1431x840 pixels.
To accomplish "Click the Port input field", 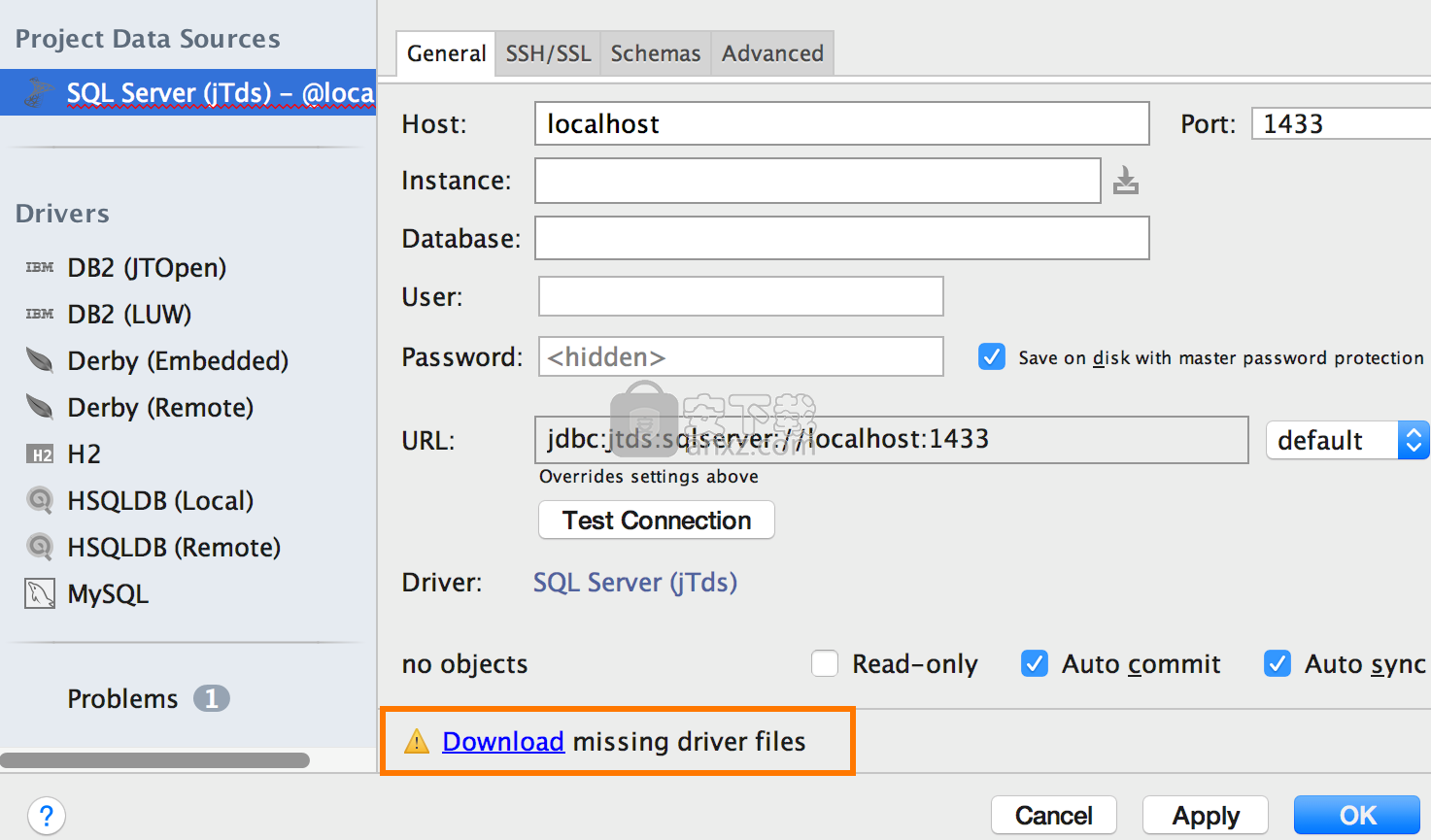I will (1342, 123).
